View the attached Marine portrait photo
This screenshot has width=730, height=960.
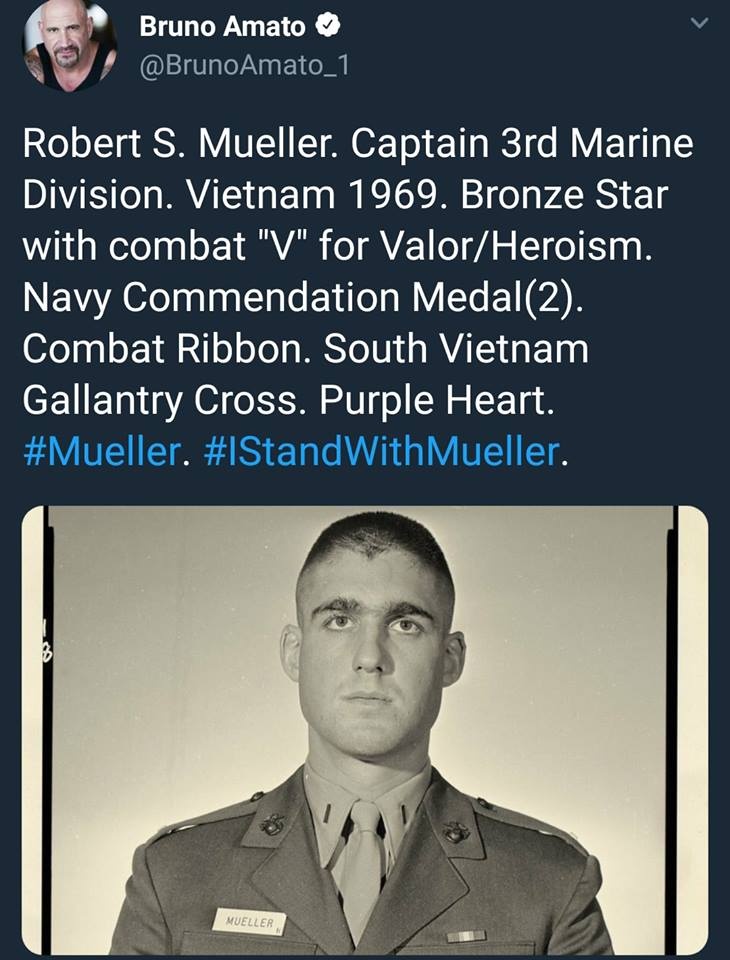[365, 730]
